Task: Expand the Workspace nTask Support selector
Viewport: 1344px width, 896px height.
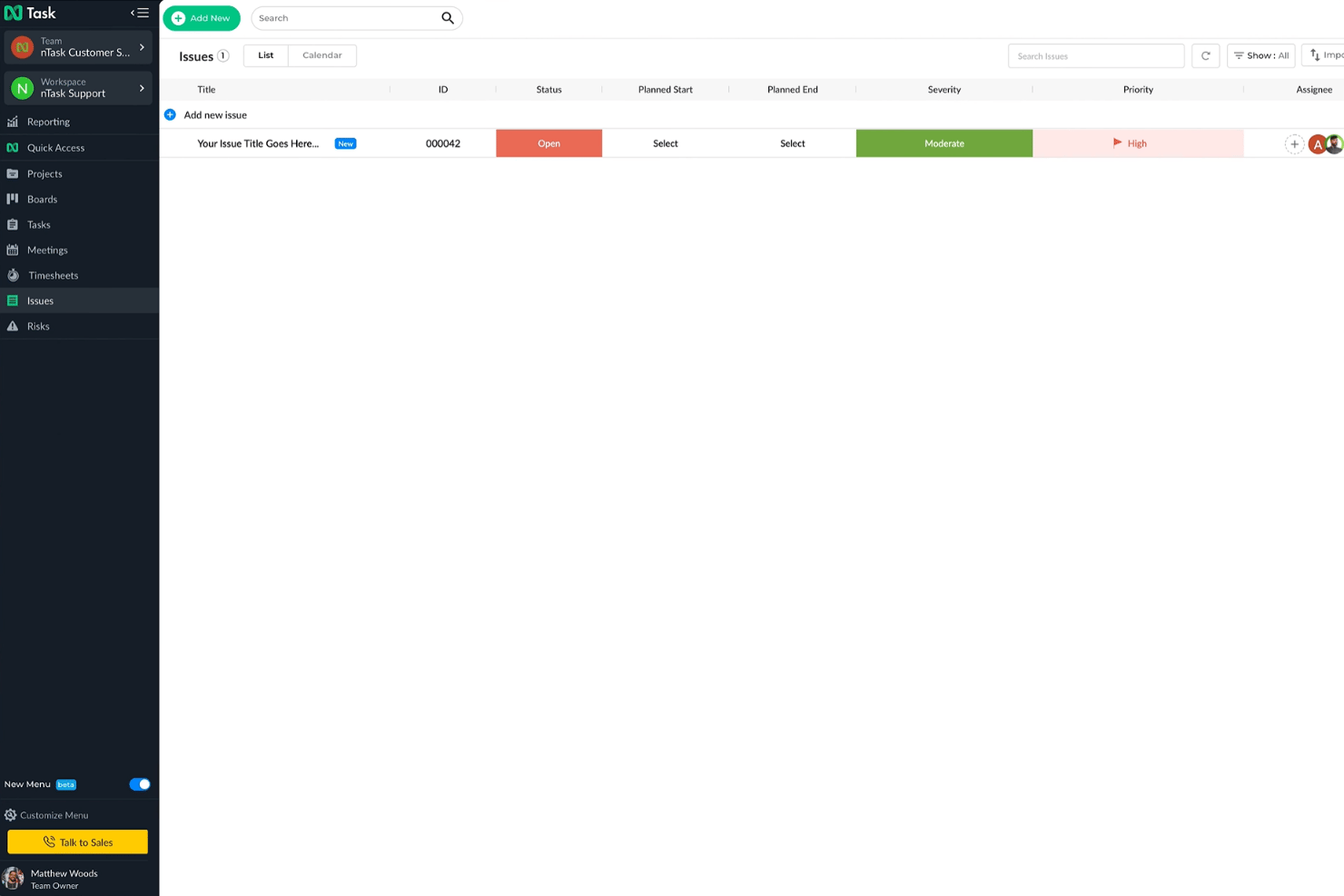Action: click(x=78, y=88)
